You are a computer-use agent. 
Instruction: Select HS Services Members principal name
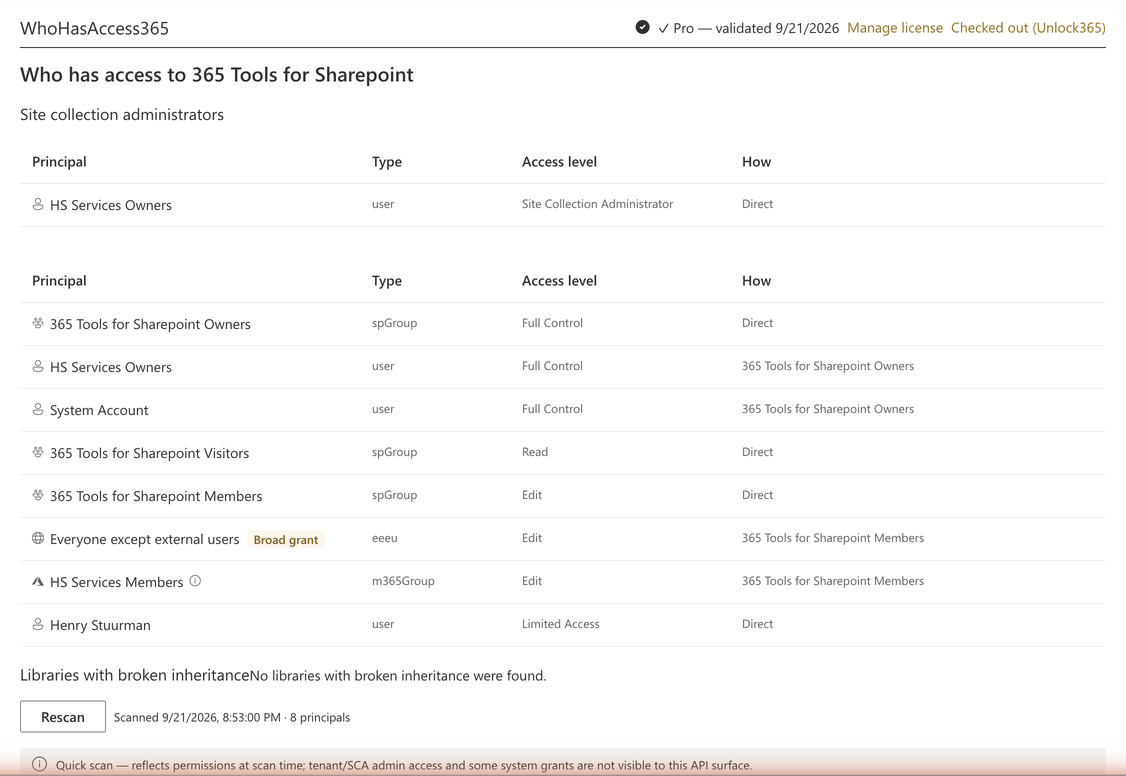coord(116,582)
